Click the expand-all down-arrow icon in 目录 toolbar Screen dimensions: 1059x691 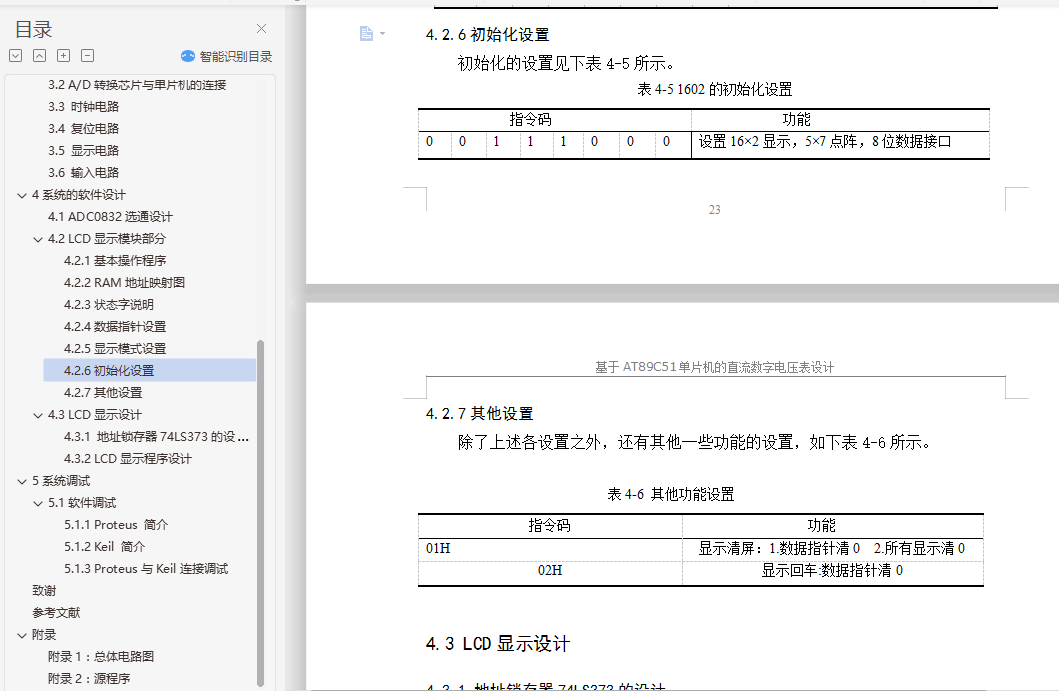tap(16, 56)
